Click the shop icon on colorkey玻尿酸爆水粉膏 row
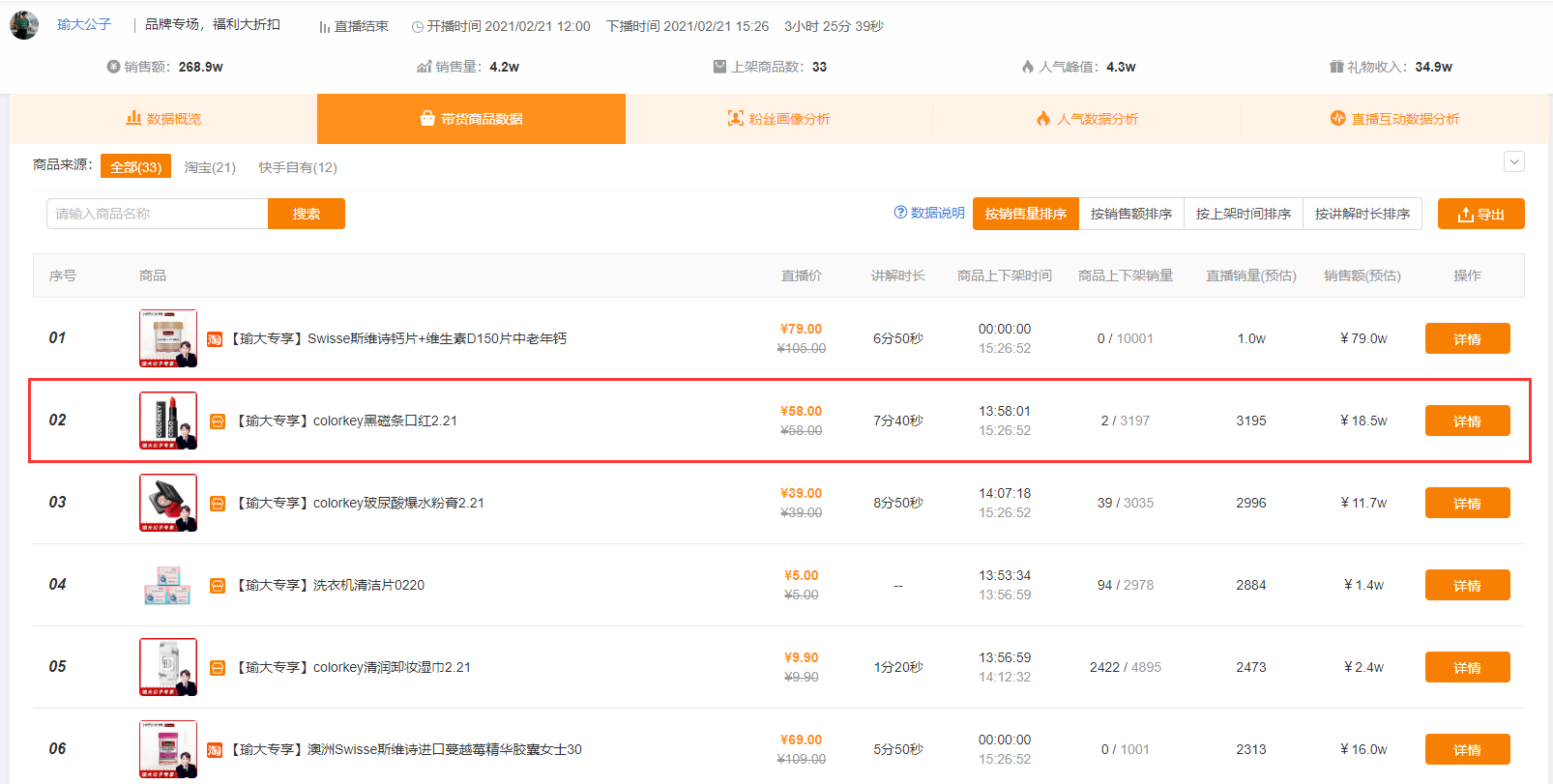 coord(218,504)
